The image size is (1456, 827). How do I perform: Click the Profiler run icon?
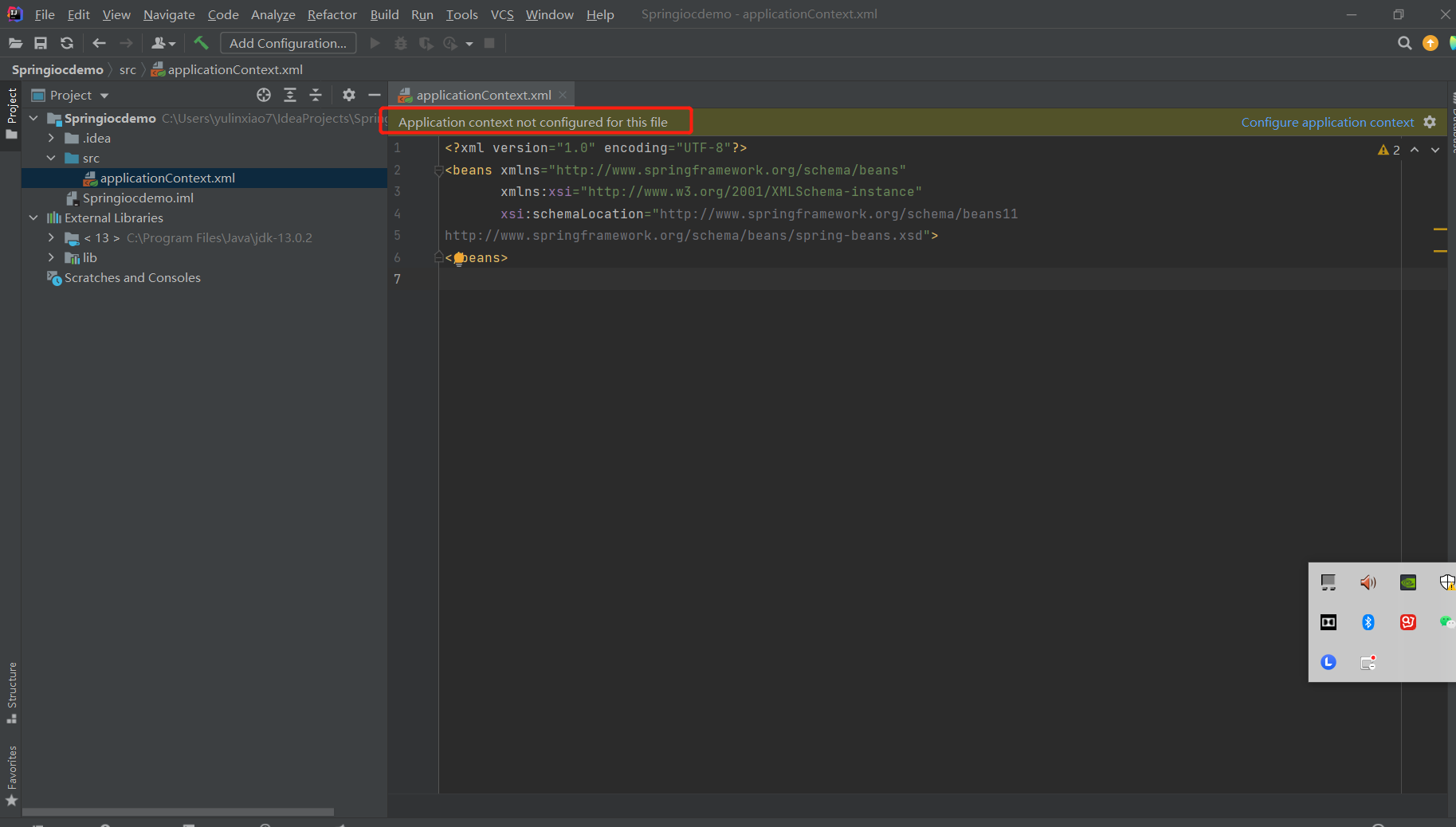(451, 43)
